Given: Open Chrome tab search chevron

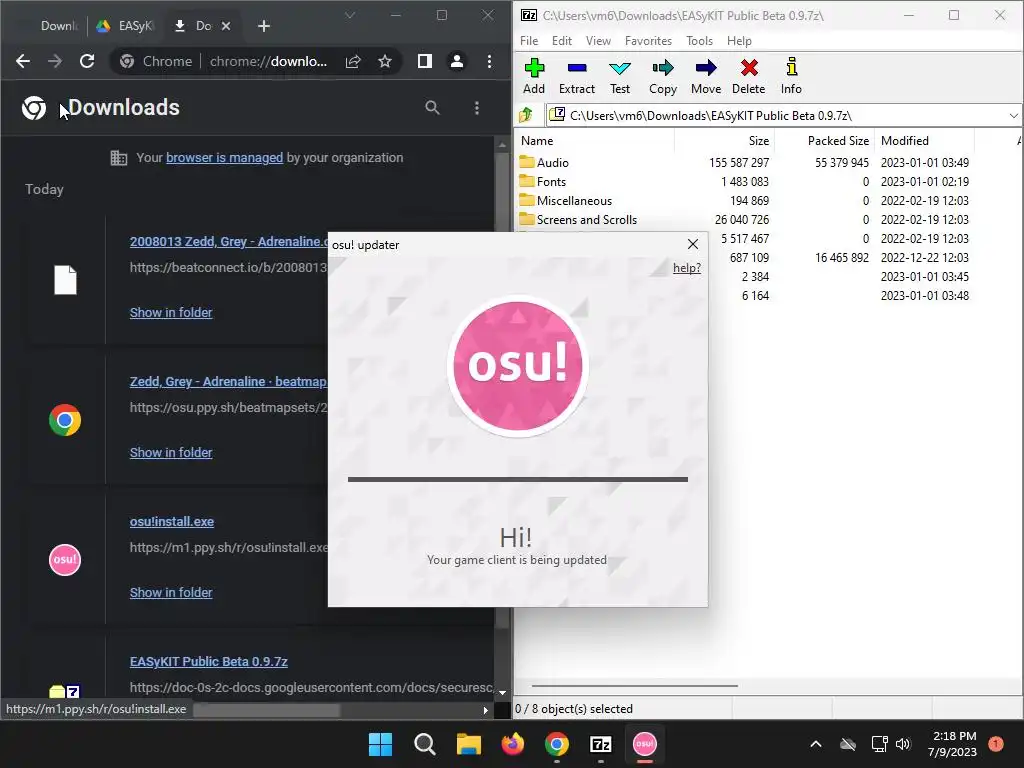Looking at the screenshot, I should pos(350,15).
